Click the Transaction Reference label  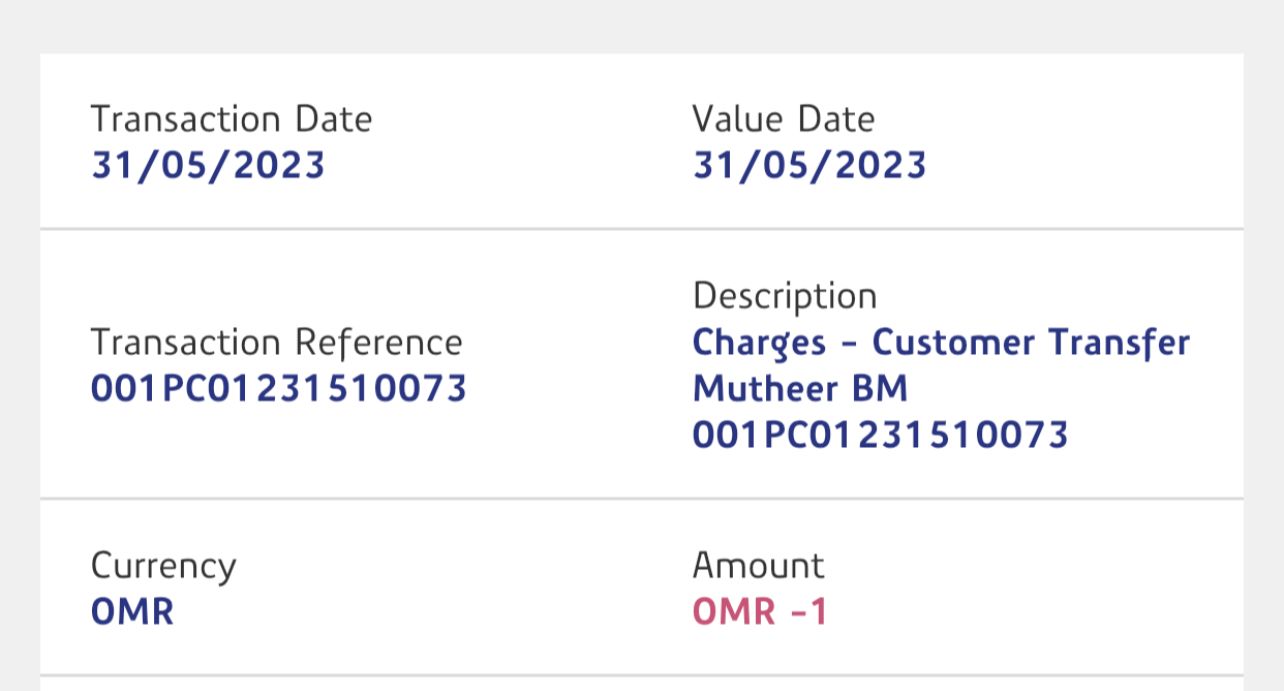(x=276, y=342)
